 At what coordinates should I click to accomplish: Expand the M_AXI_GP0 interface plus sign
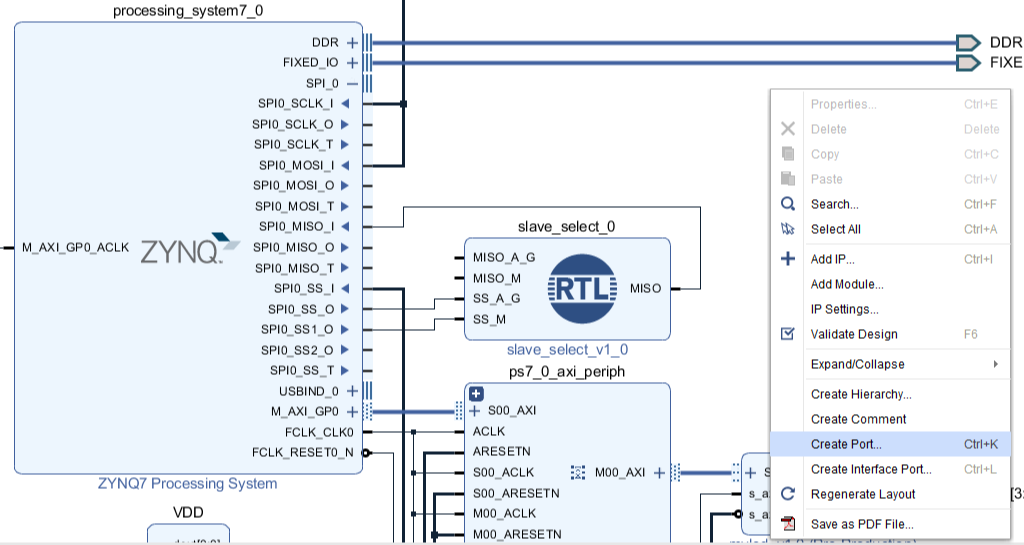point(353,412)
